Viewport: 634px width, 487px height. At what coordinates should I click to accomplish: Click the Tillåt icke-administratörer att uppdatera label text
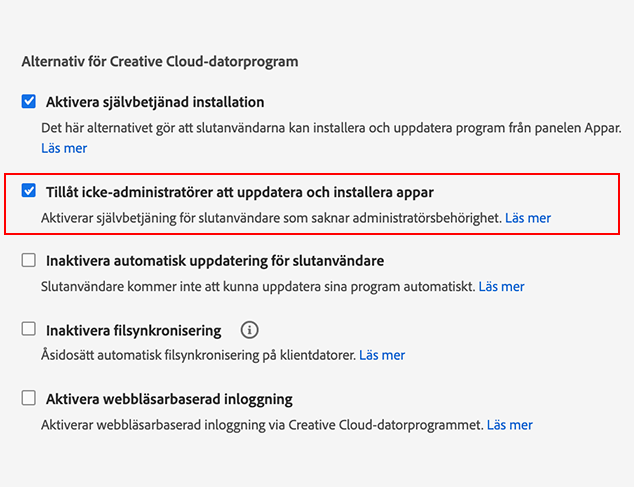click(240, 191)
